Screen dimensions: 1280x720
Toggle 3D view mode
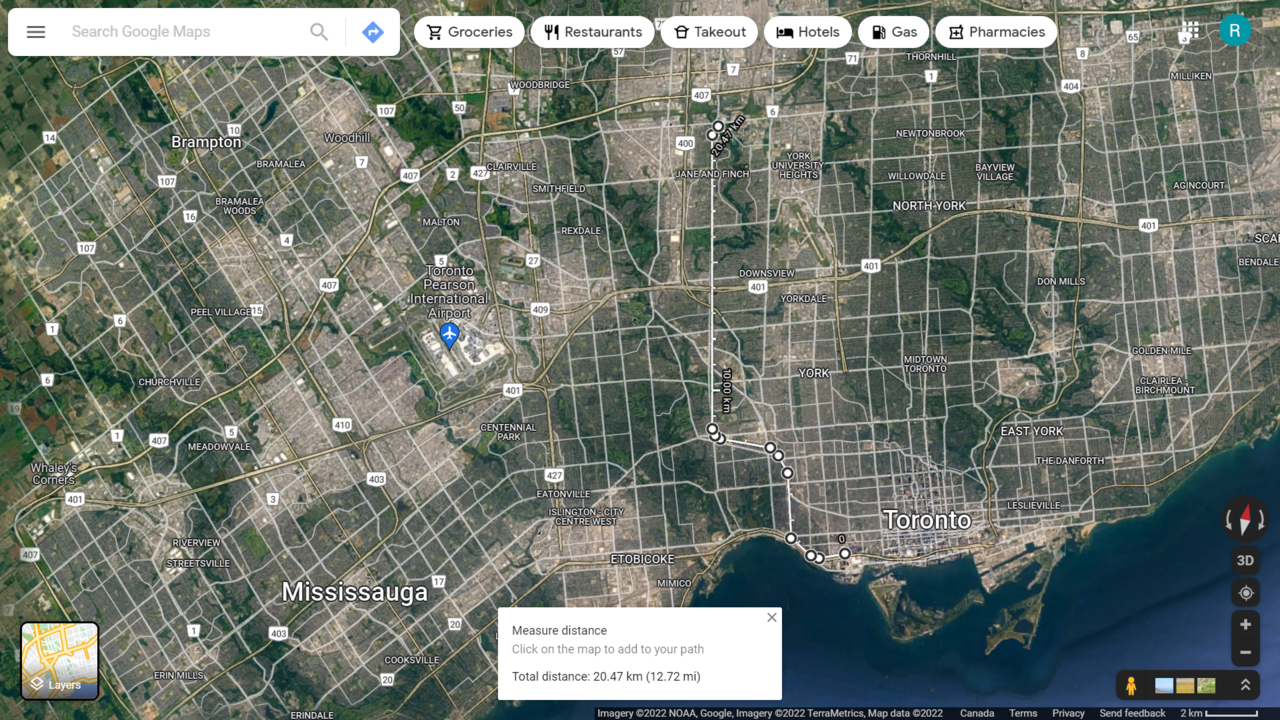click(x=1245, y=560)
